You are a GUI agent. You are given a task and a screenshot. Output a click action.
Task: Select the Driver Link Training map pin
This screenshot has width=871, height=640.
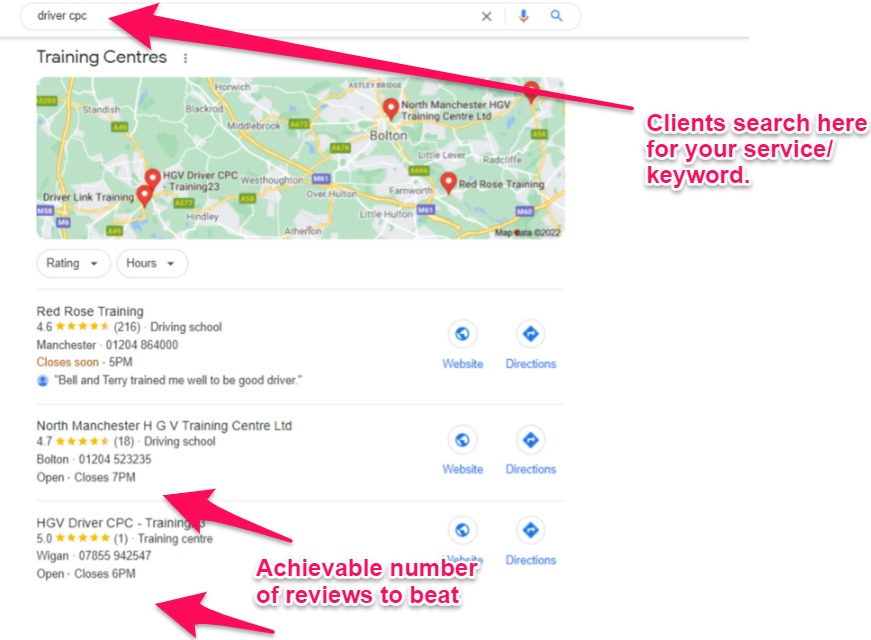144,196
